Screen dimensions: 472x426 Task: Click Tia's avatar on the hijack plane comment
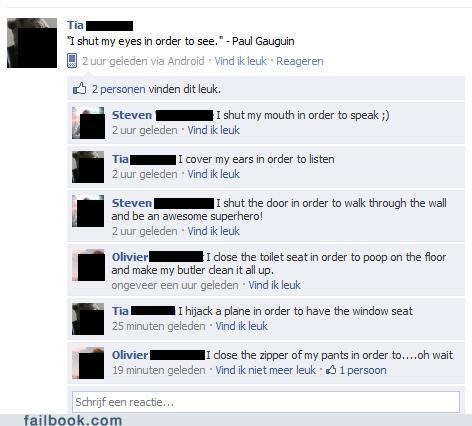pos(88,319)
